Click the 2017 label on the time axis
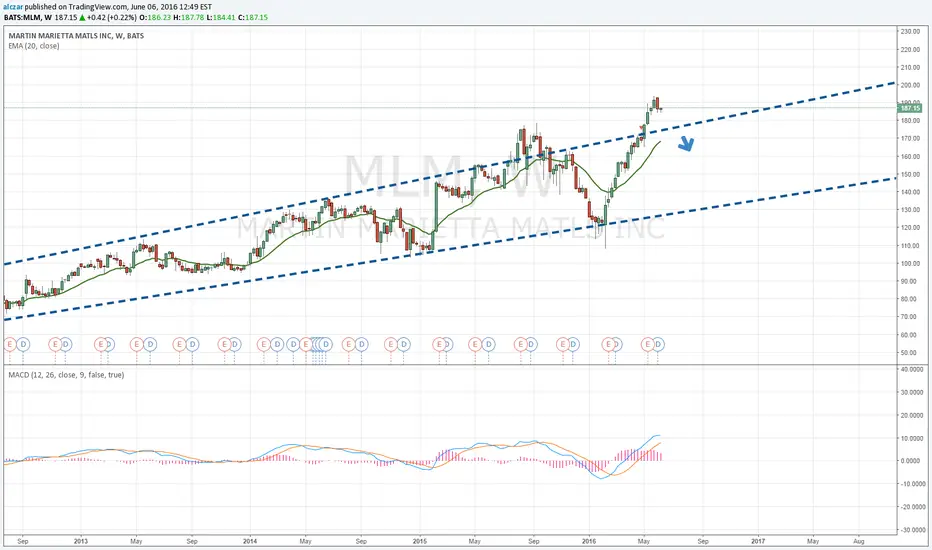The image size is (932, 550). point(758,541)
